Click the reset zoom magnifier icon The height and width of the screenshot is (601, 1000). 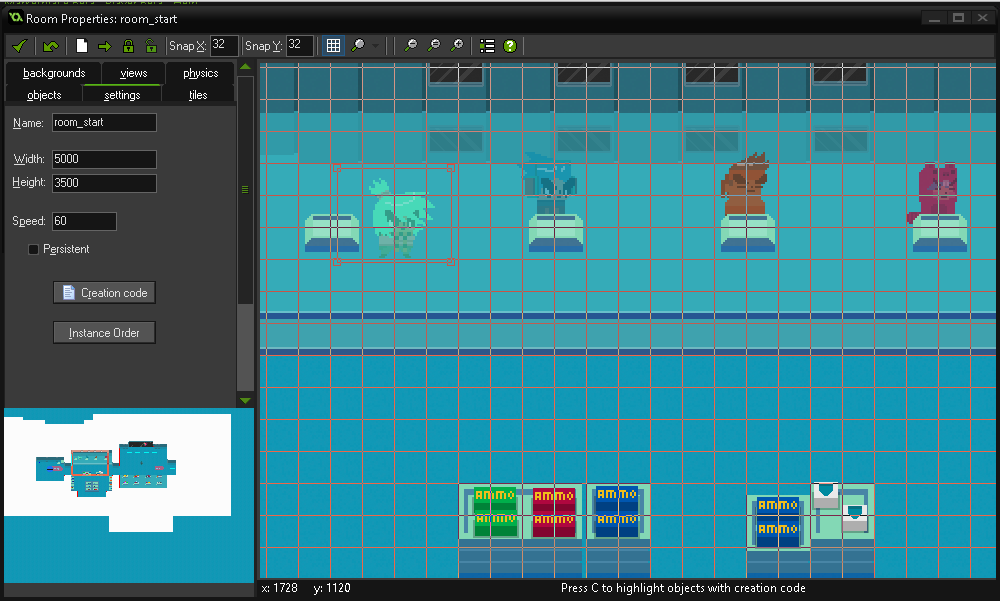[434, 45]
